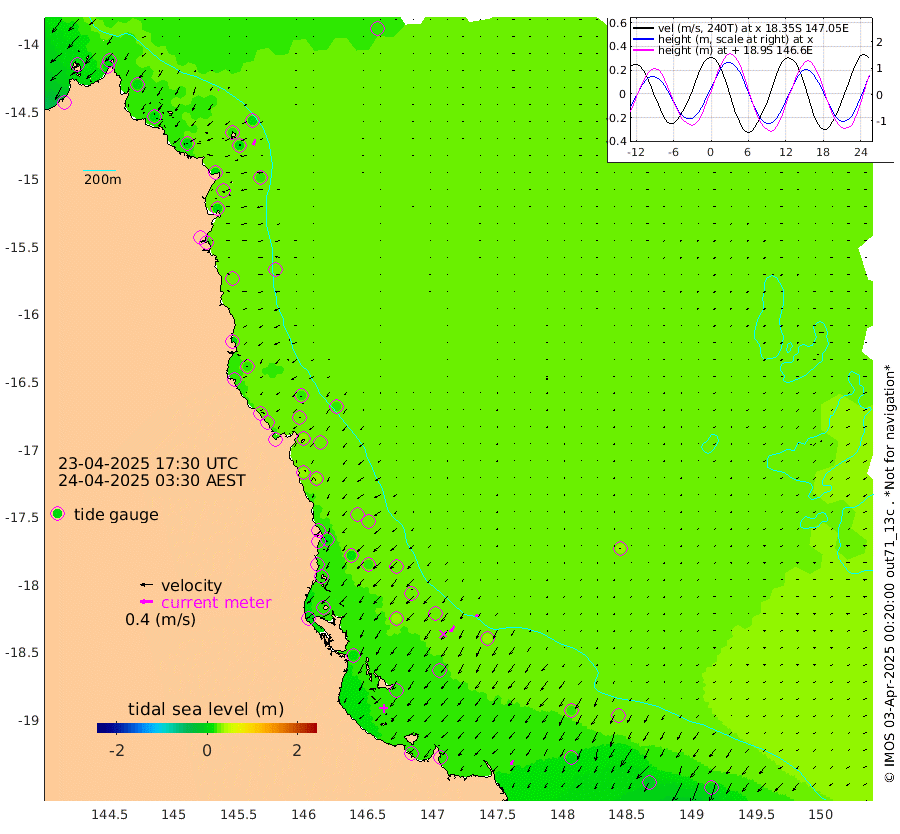Image resolution: width=900 pixels, height=834 pixels.
Task: Click the '2' tick under the color bar
Action: tap(297, 750)
